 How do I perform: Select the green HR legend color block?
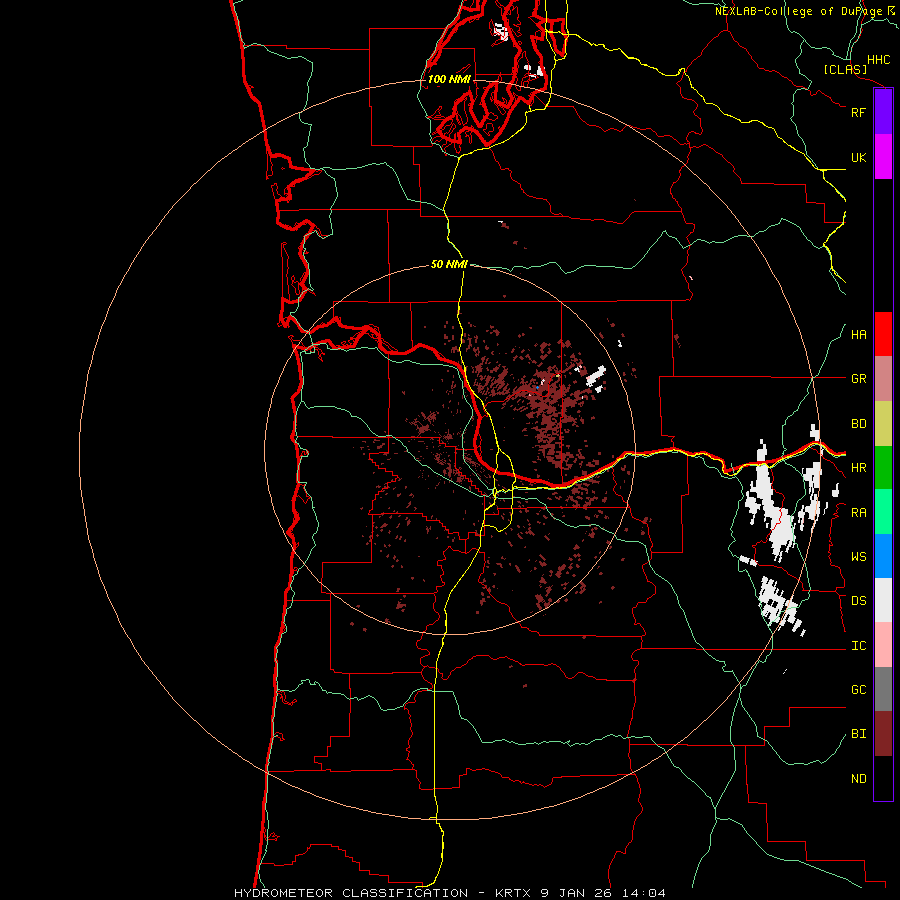pos(883,468)
